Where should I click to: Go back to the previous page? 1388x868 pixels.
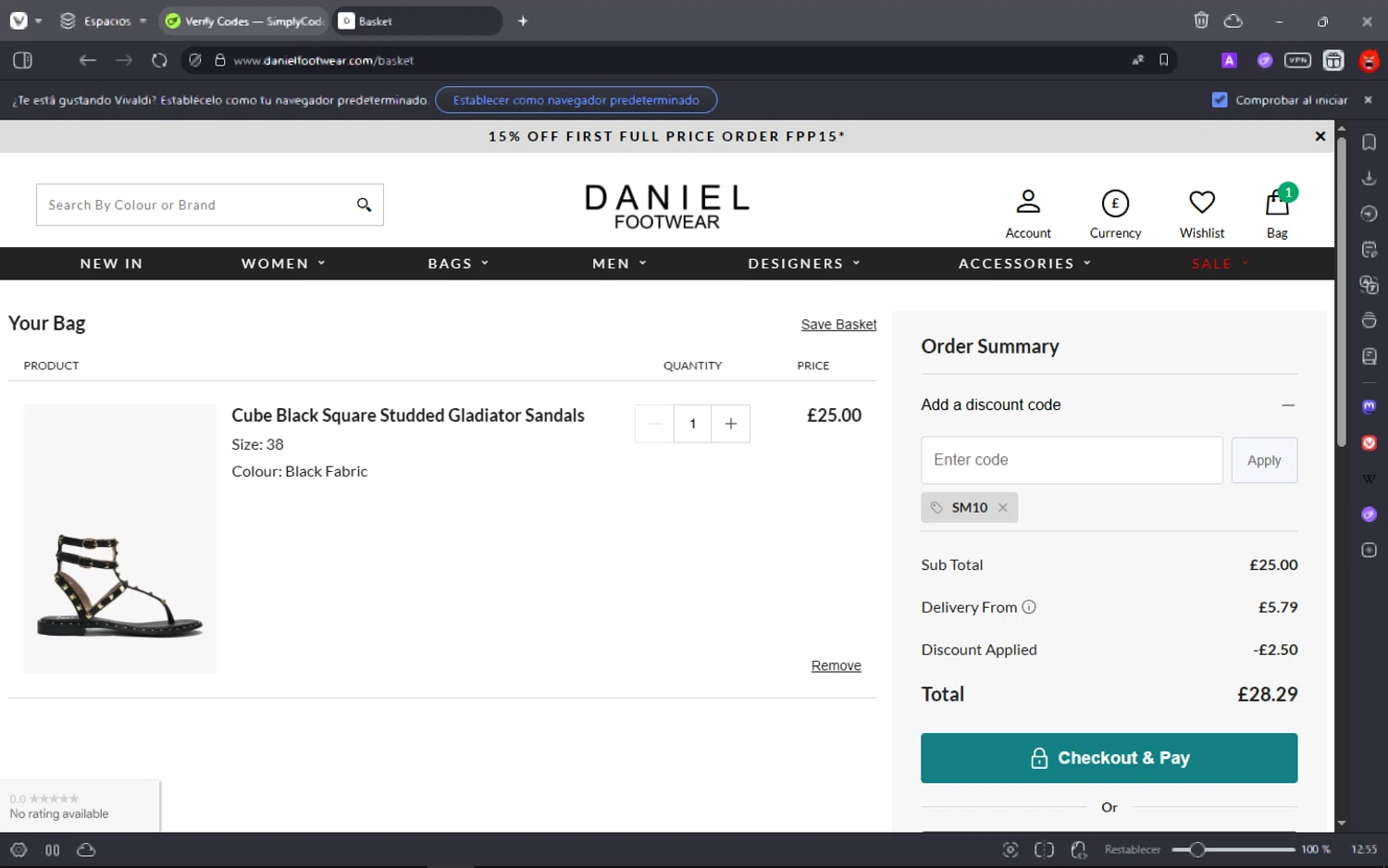tap(88, 60)
